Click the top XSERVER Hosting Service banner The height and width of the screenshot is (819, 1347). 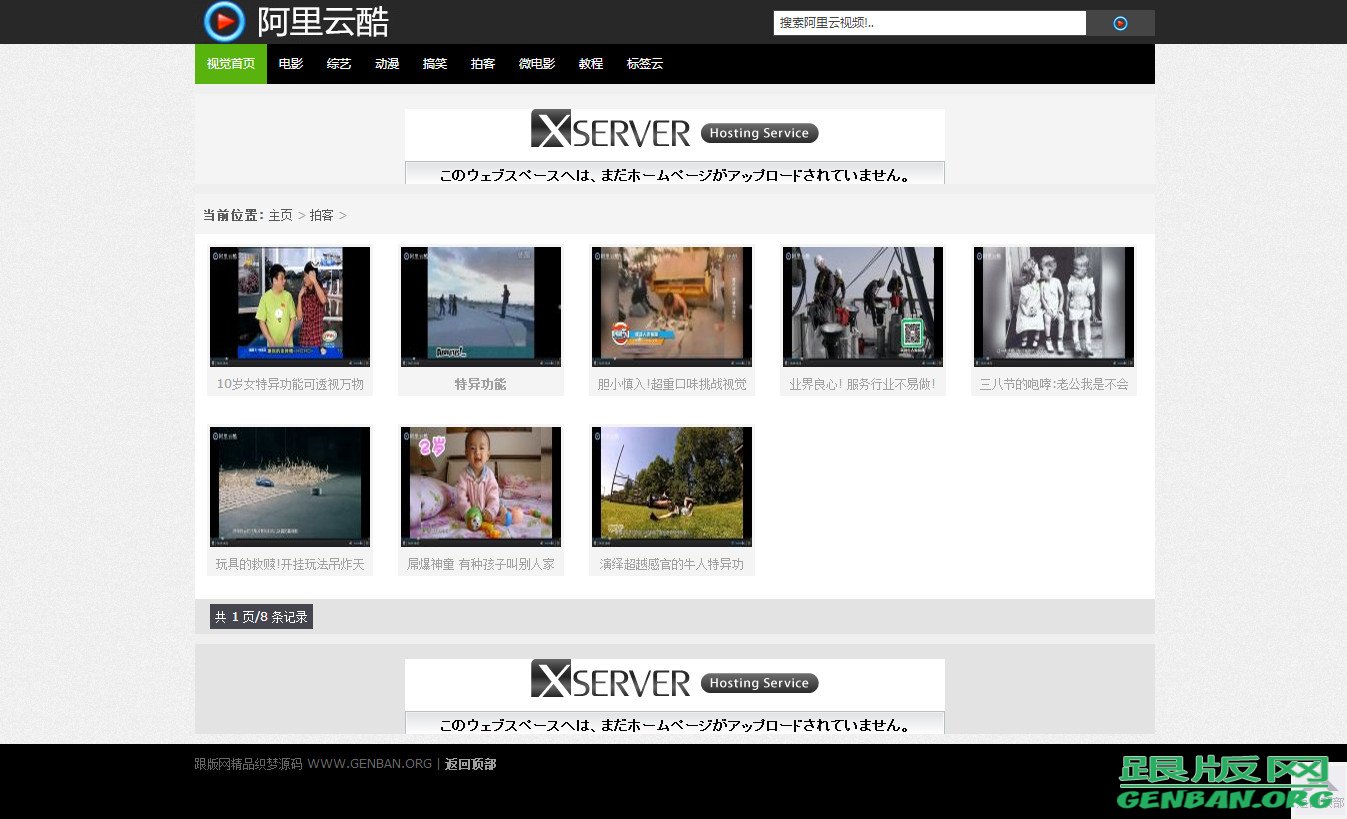674,146
